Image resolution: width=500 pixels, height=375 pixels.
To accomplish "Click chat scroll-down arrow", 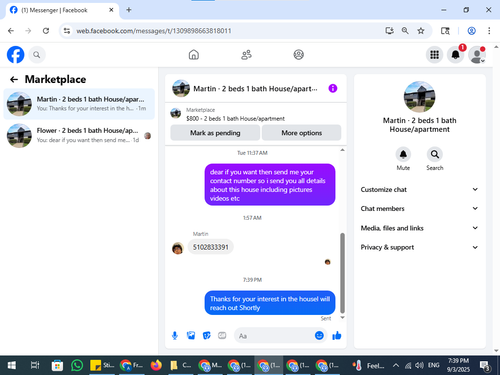I will point(342,318).
